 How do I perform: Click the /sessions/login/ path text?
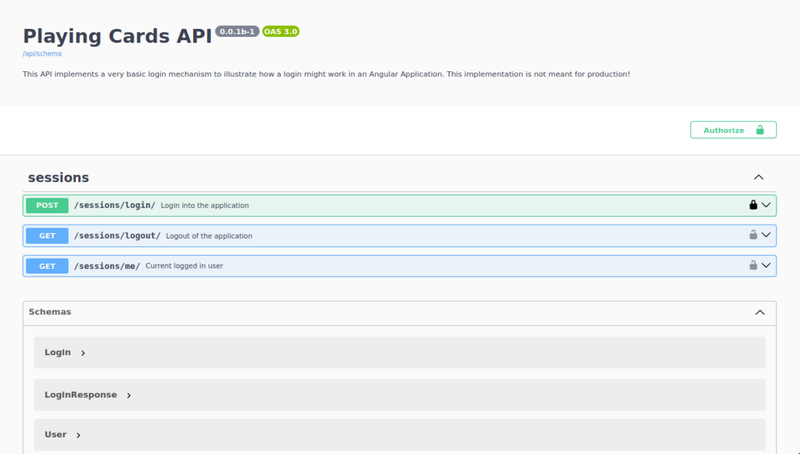point(114,205)
